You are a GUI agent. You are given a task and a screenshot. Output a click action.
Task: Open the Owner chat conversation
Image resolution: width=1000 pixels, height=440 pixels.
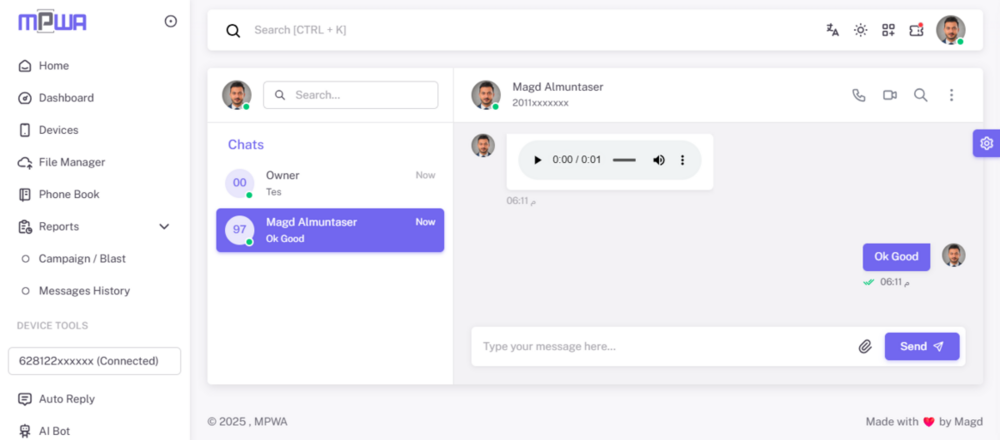click(330, 182)
